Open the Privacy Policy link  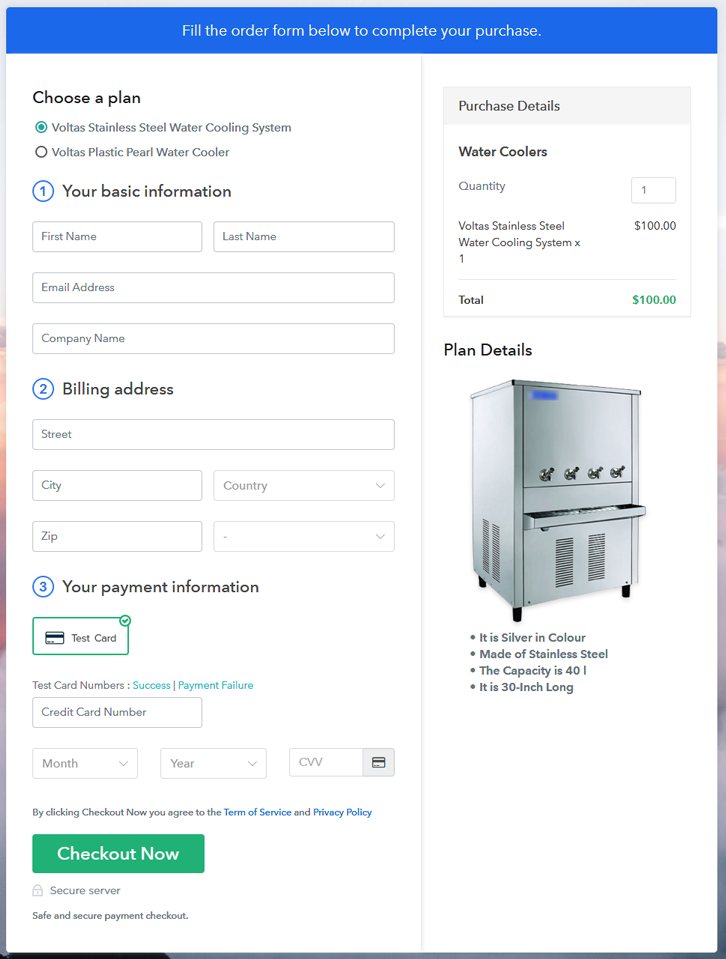pos(343,812)
